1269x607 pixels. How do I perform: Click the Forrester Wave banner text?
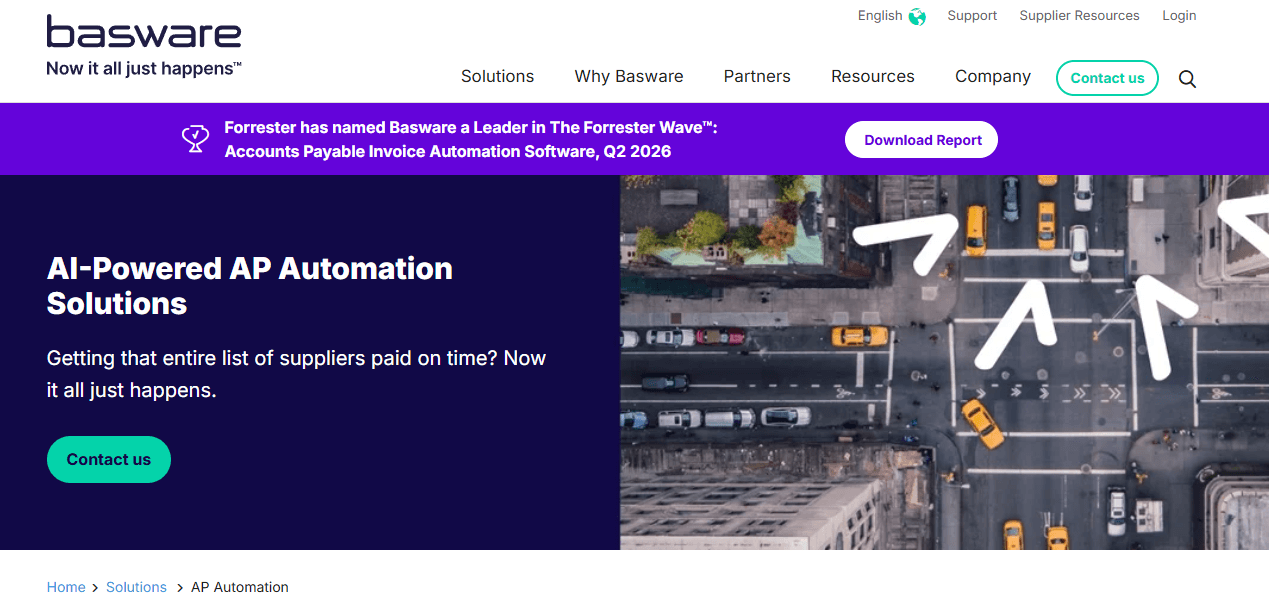pyautogui.click(x=471, y=140)
